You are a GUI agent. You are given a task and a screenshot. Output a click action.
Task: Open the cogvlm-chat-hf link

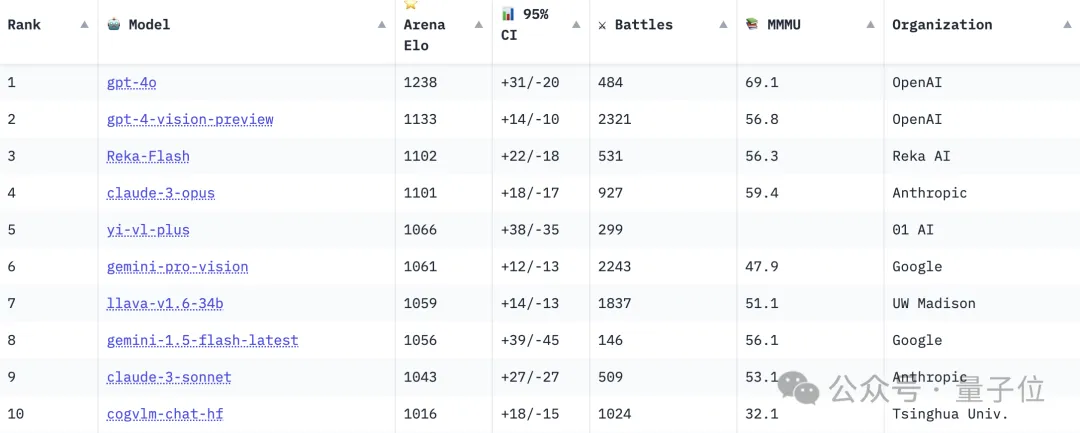(165, 414)
